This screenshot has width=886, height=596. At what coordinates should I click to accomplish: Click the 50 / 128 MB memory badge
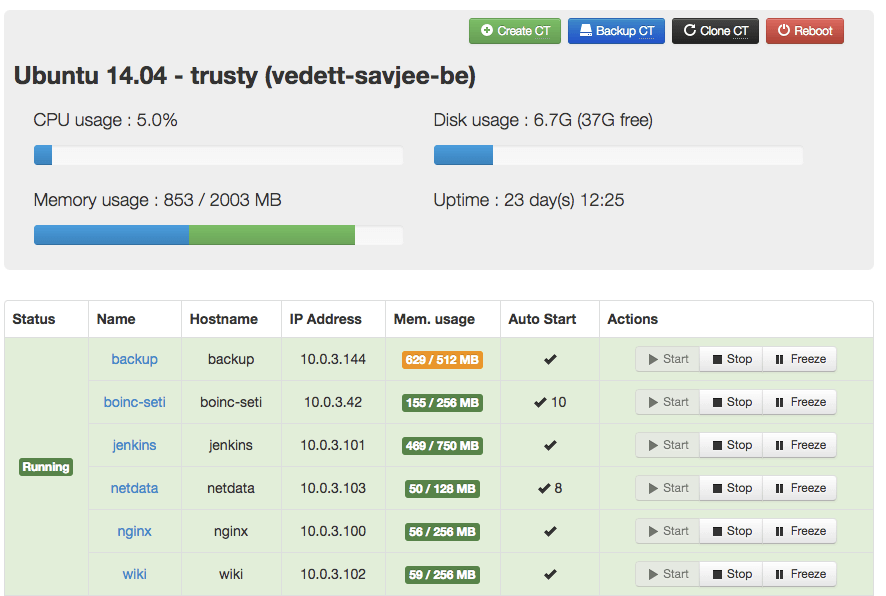tap(442, 489)
